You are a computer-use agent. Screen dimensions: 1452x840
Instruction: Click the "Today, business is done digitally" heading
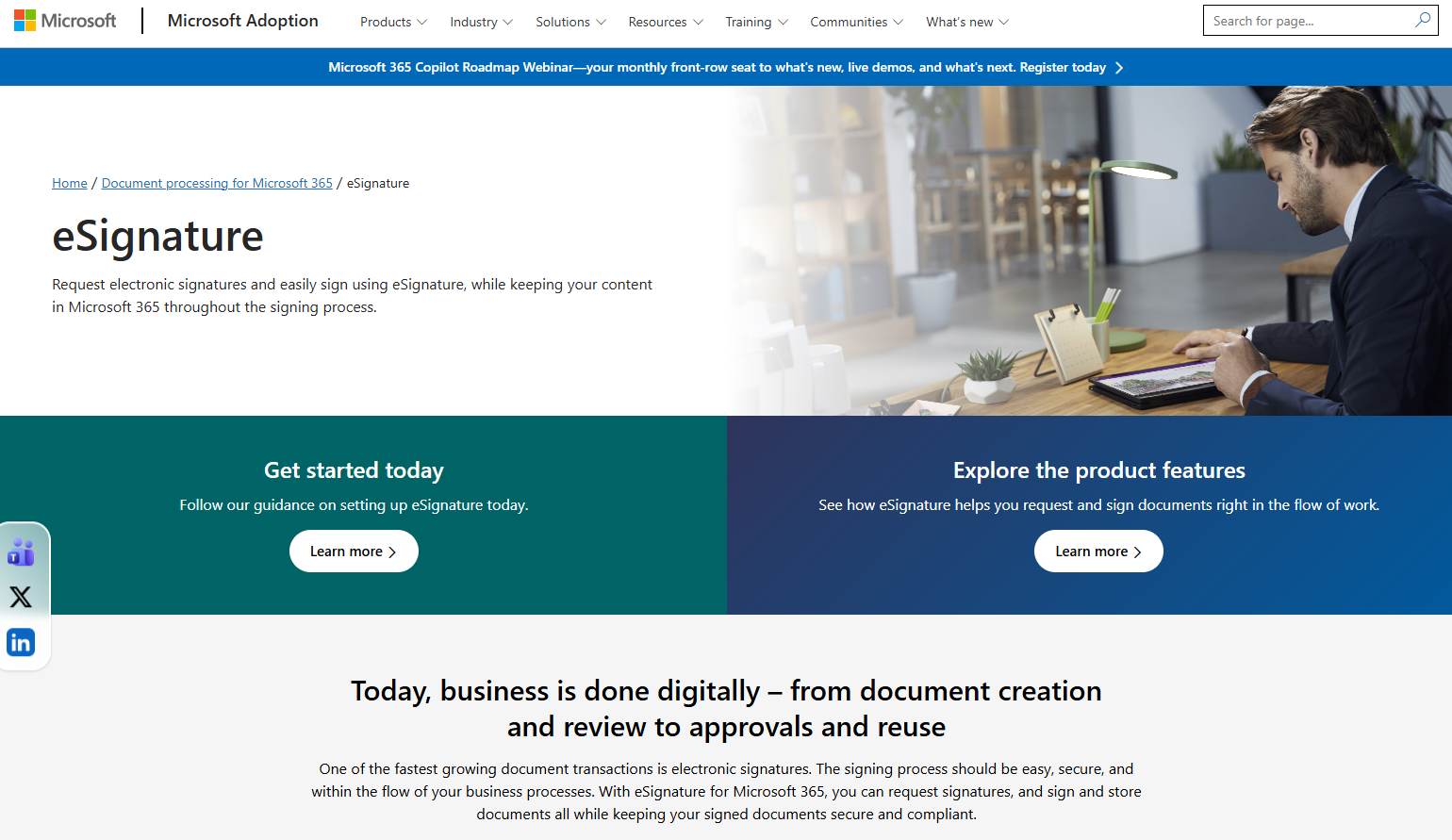[x=726, y=709]
